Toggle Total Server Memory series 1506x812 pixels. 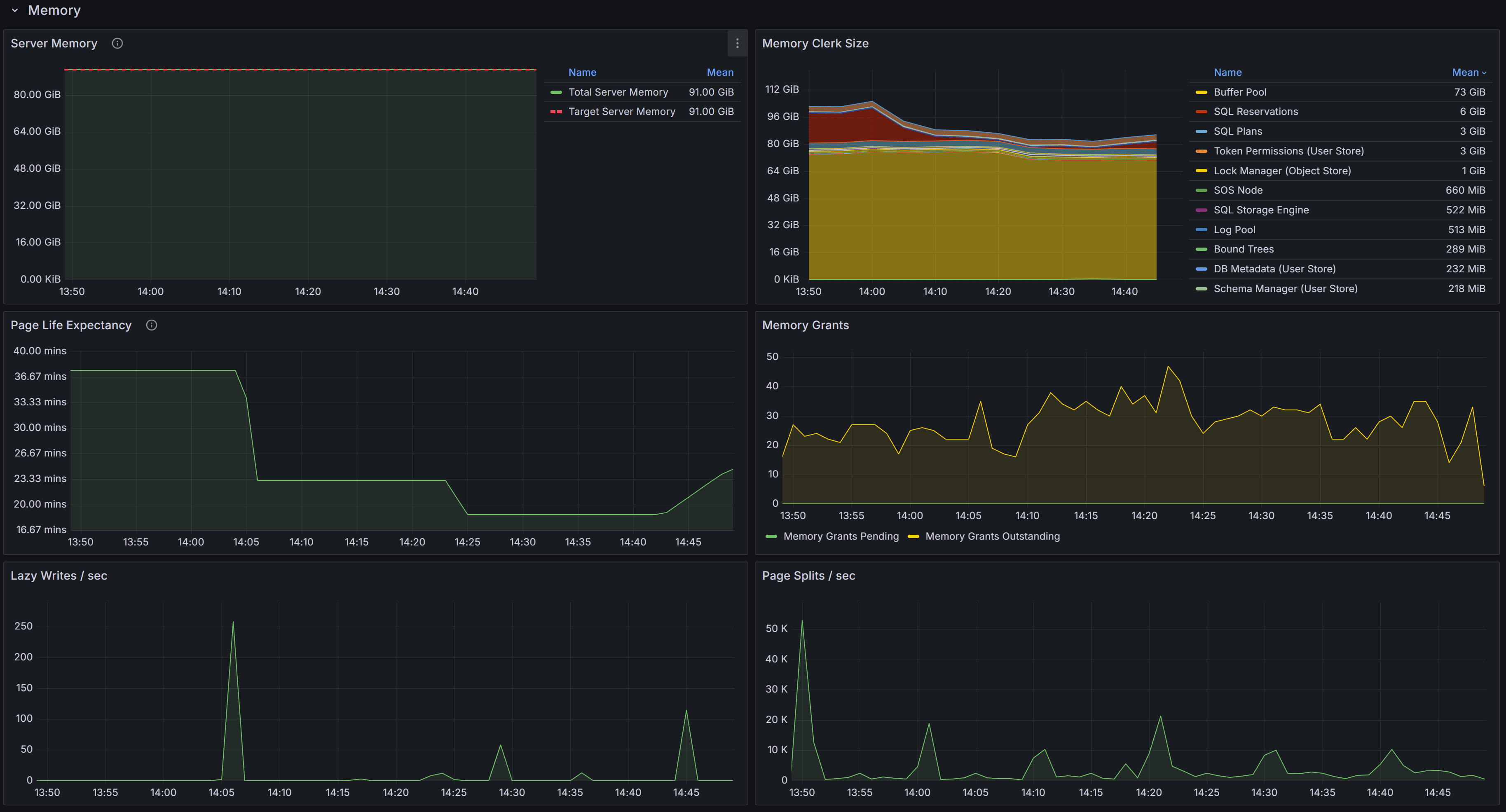(617, 92)
